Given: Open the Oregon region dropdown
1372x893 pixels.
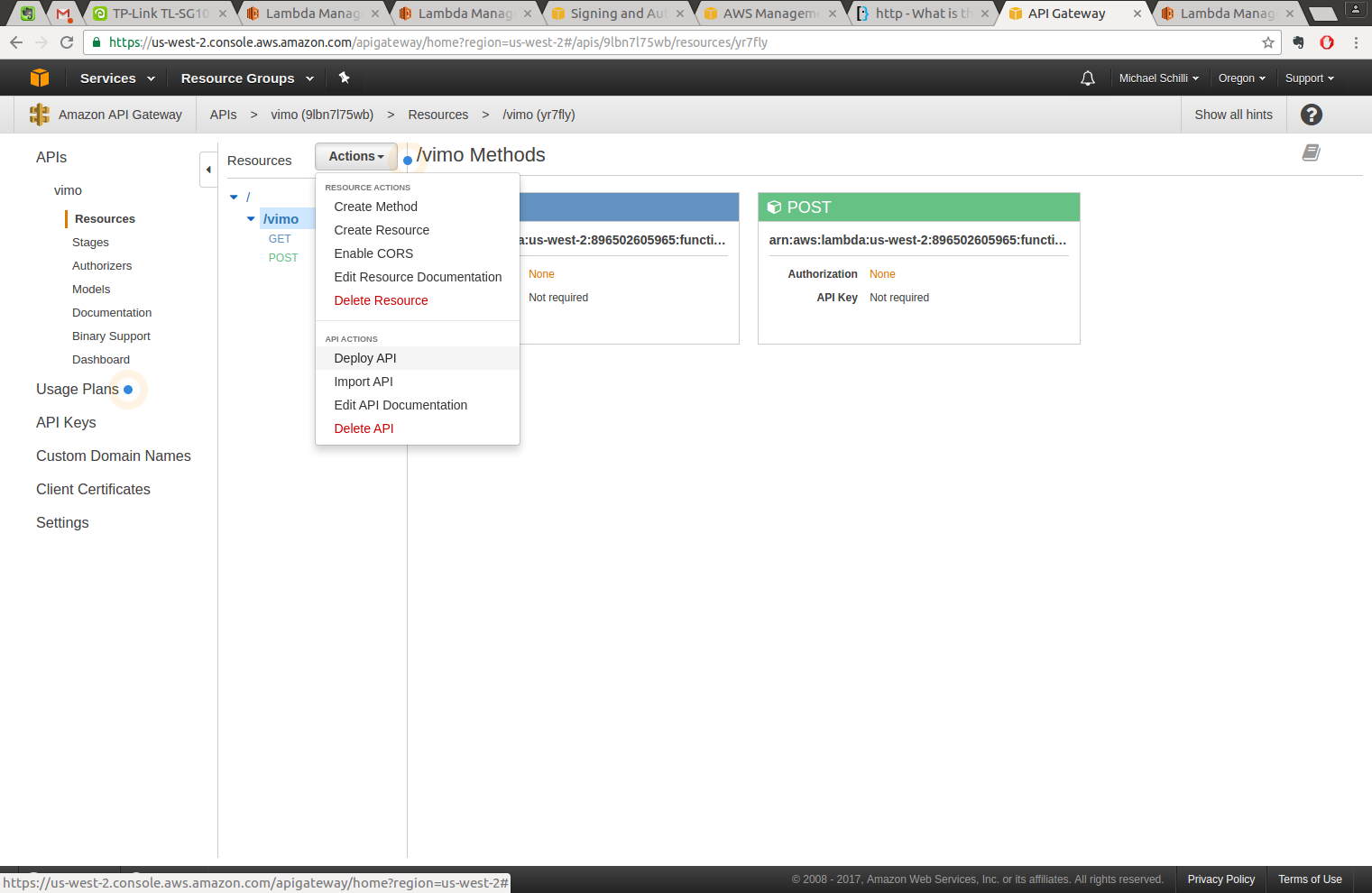Looking at the screenshot, I should coord(1242,78).
